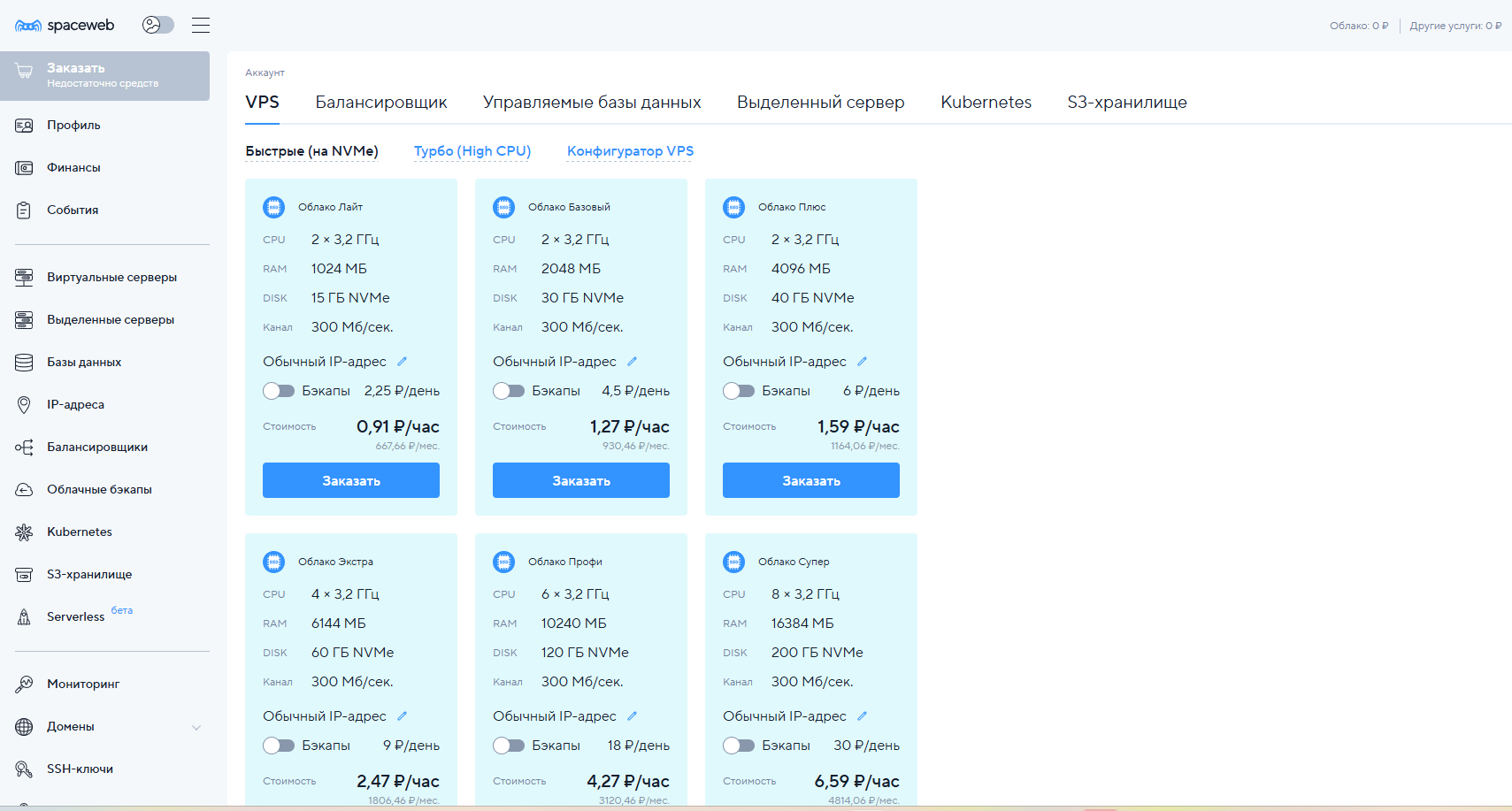
Task: Enable backups for Облако Лайт
Action: [x=279, y=391]
